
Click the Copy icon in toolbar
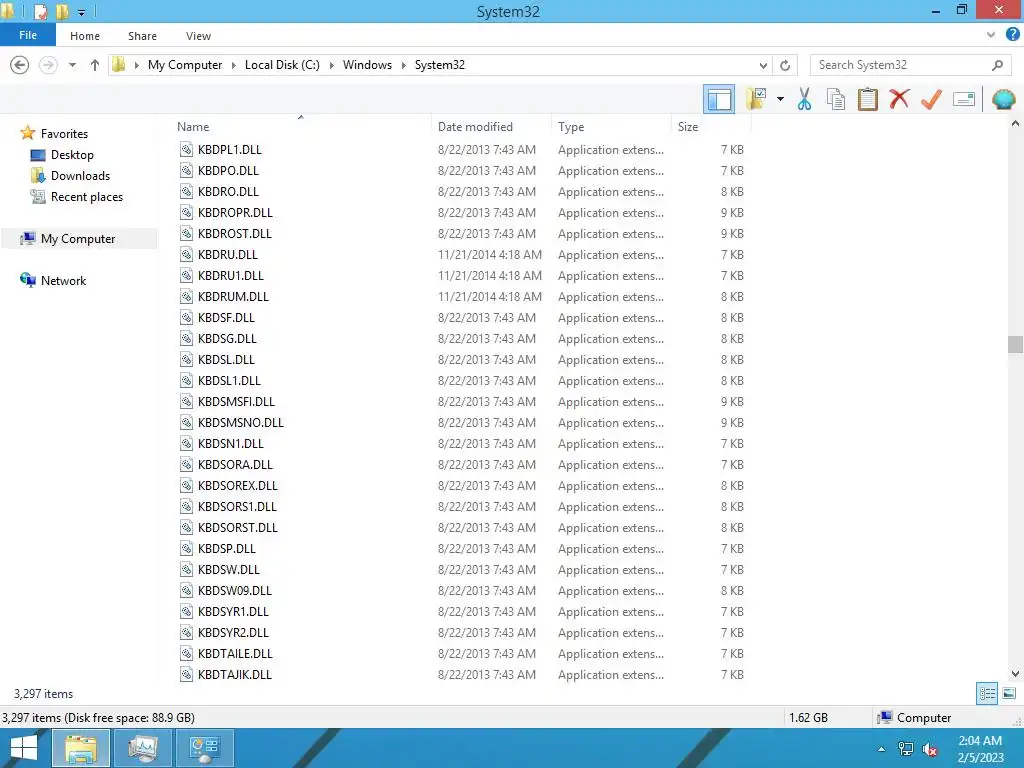835,99
